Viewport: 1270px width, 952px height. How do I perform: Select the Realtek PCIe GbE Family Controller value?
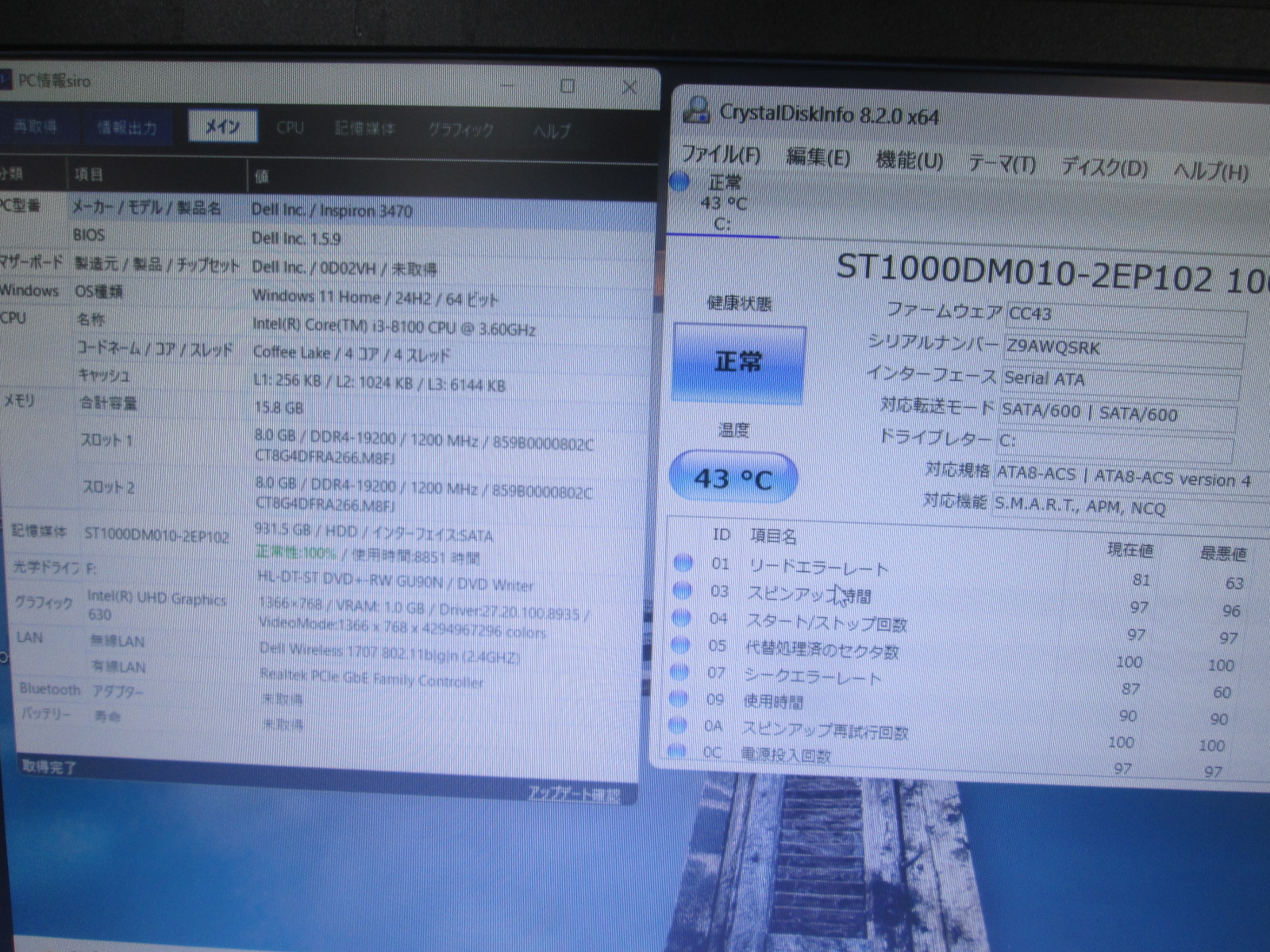372,677
